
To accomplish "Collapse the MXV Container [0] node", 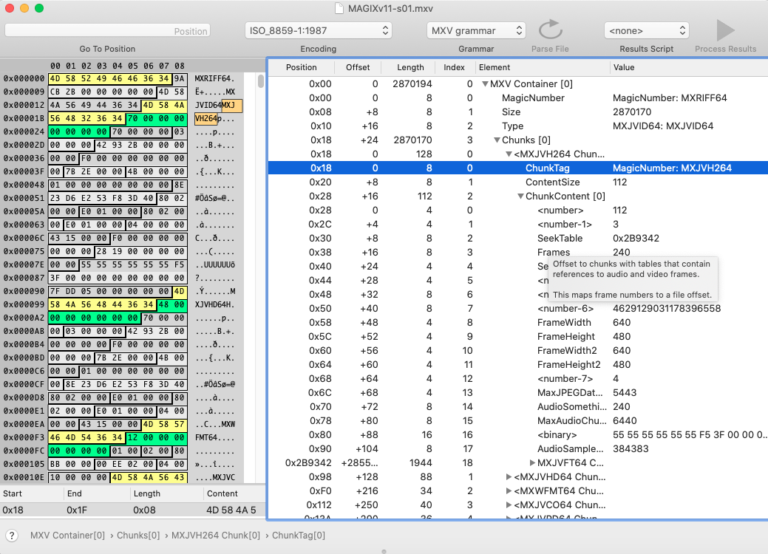I will (x=485, y=84).
